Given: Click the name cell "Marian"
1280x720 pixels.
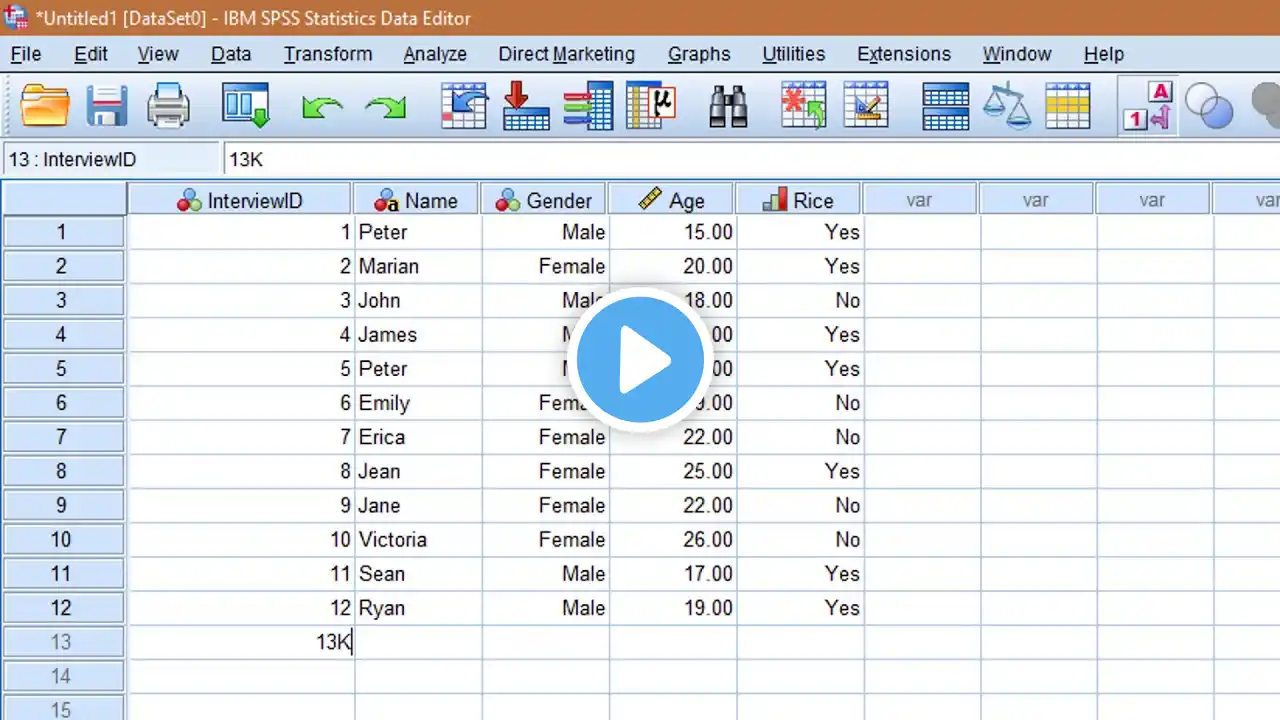Looking at the screenshot, I should tap(389, 266).
